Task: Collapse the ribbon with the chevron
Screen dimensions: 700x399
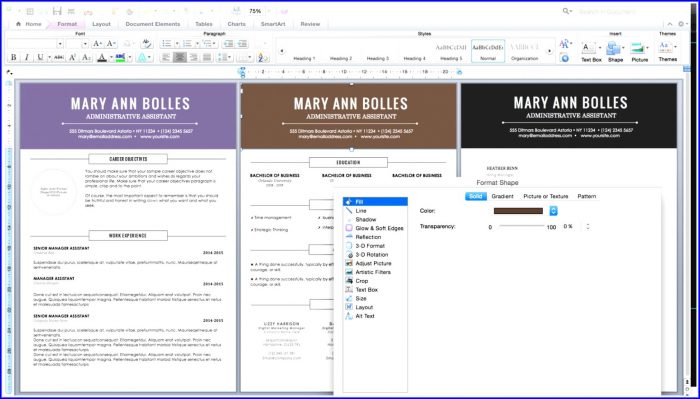Action: tap(670, 24)
